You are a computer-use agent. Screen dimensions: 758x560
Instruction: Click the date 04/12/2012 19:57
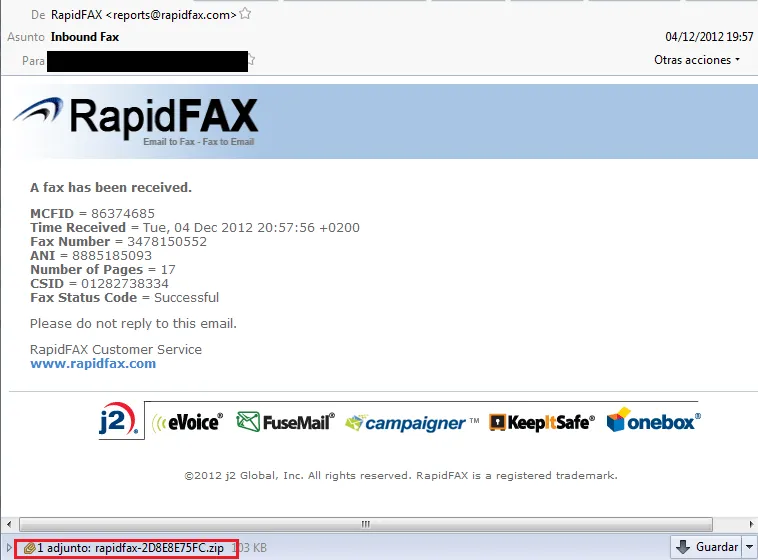(709, 37)
